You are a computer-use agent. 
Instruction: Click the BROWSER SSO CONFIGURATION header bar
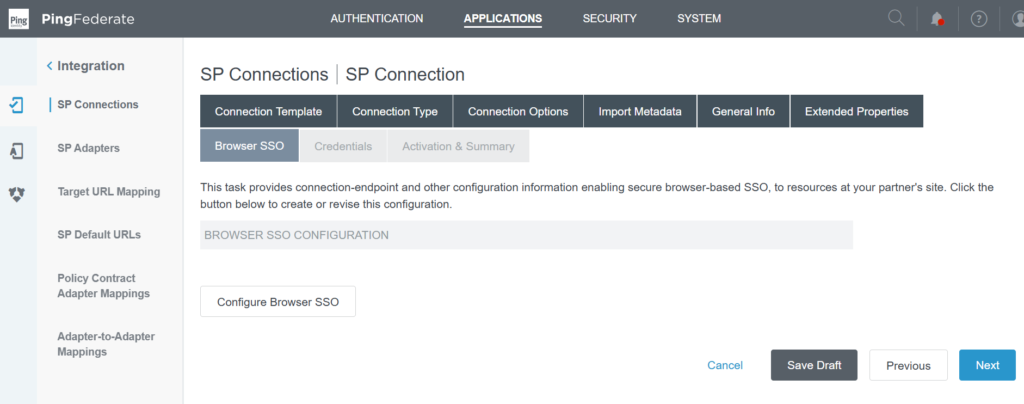click(526, 235)
